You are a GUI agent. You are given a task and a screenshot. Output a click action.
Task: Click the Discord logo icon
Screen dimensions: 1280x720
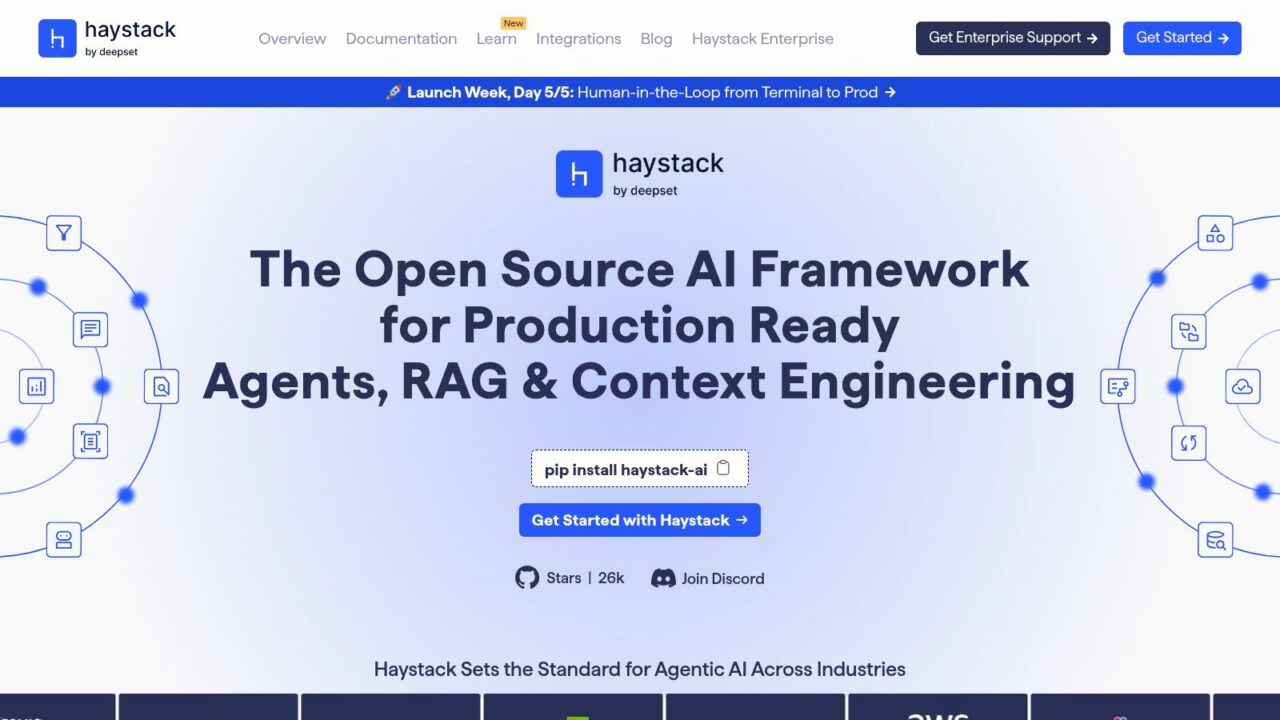tap(663, 578)
